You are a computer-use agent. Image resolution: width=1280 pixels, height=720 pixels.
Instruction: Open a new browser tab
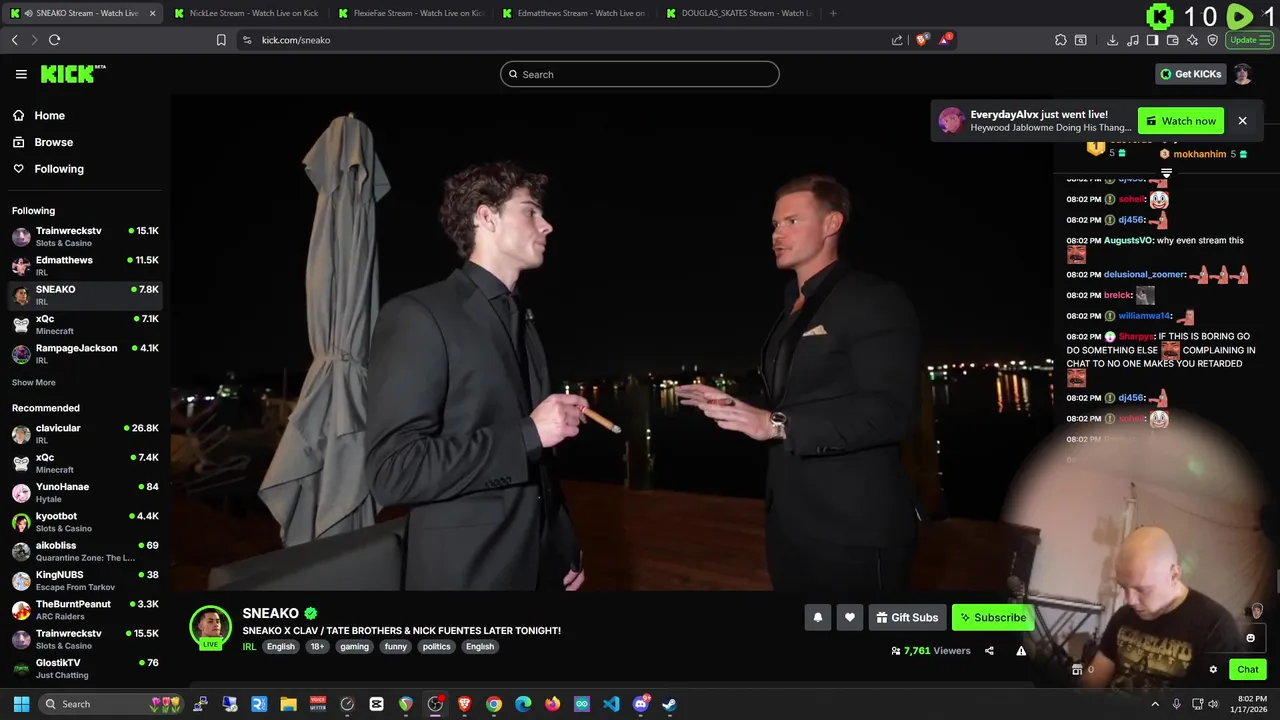pos(833,13)
